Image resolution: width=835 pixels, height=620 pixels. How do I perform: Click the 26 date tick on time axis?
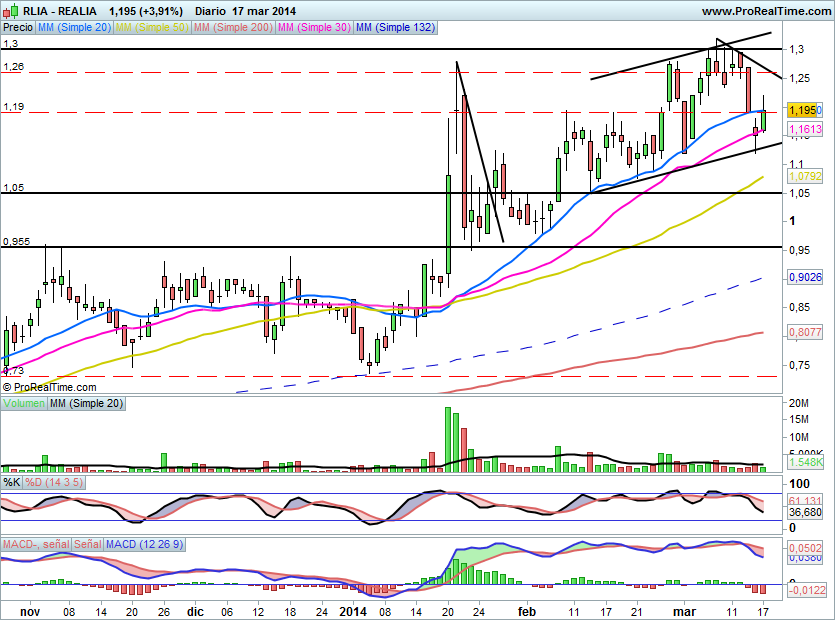[x=164, y=611]
